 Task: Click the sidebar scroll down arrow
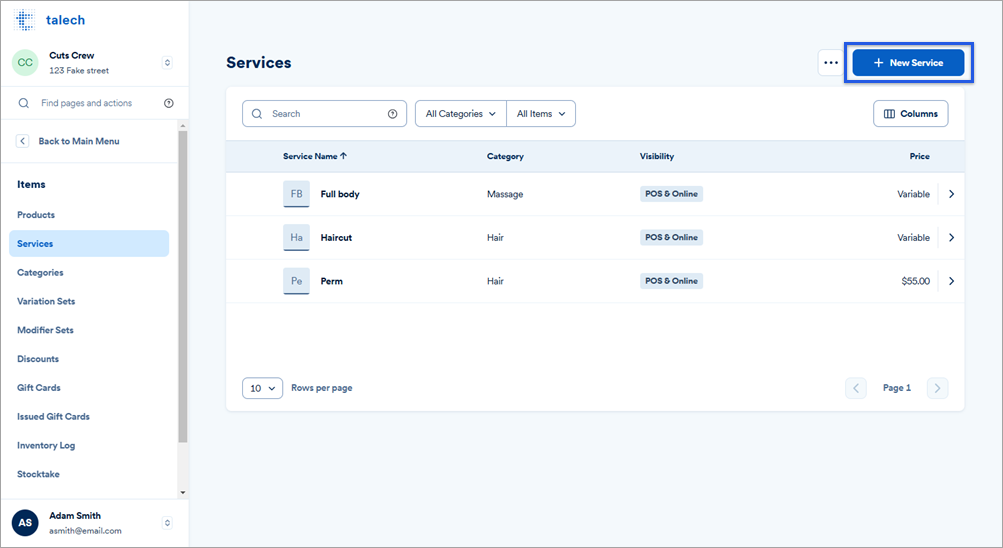pyautogui.click(x=183, y=492)
